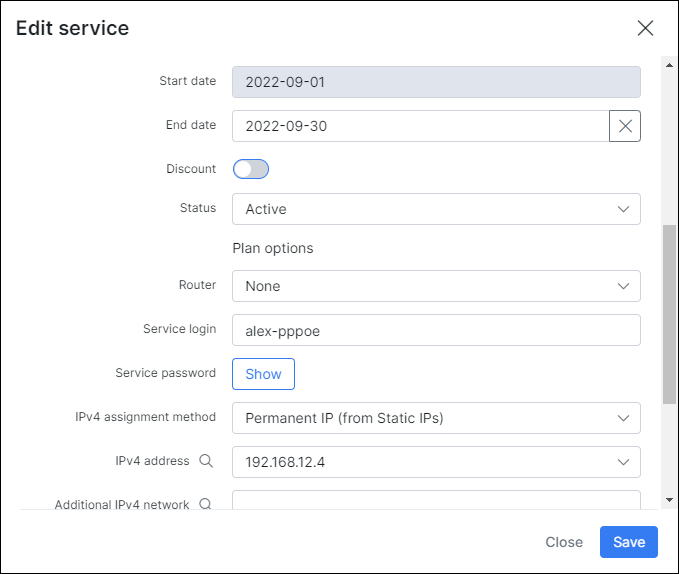The height and width of the screenshot is (574, 679).
Task: Toggle the Discount switch
Action: 251,169
